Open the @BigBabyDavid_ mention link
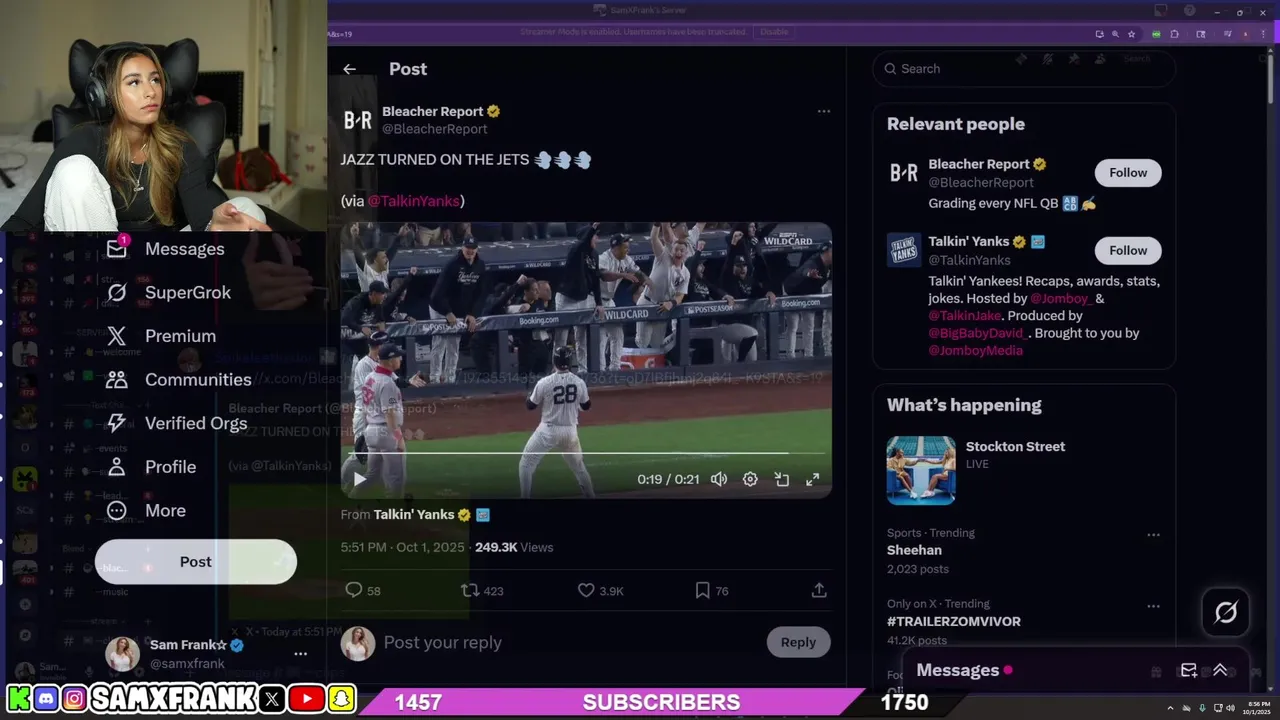This screenshot has height=720, width=1280. coord(978,333)
